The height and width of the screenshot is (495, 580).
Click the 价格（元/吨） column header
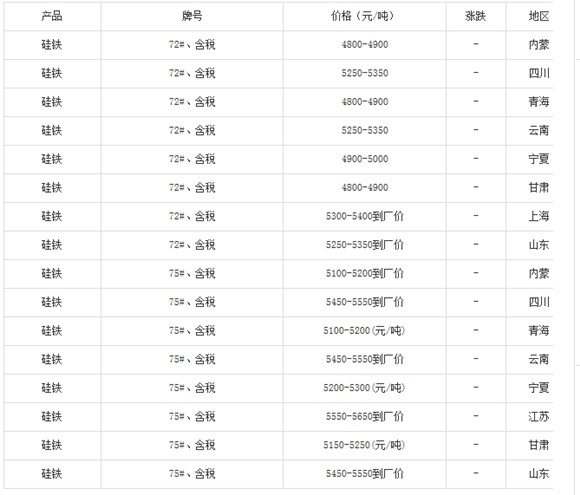tap(364, 16)
